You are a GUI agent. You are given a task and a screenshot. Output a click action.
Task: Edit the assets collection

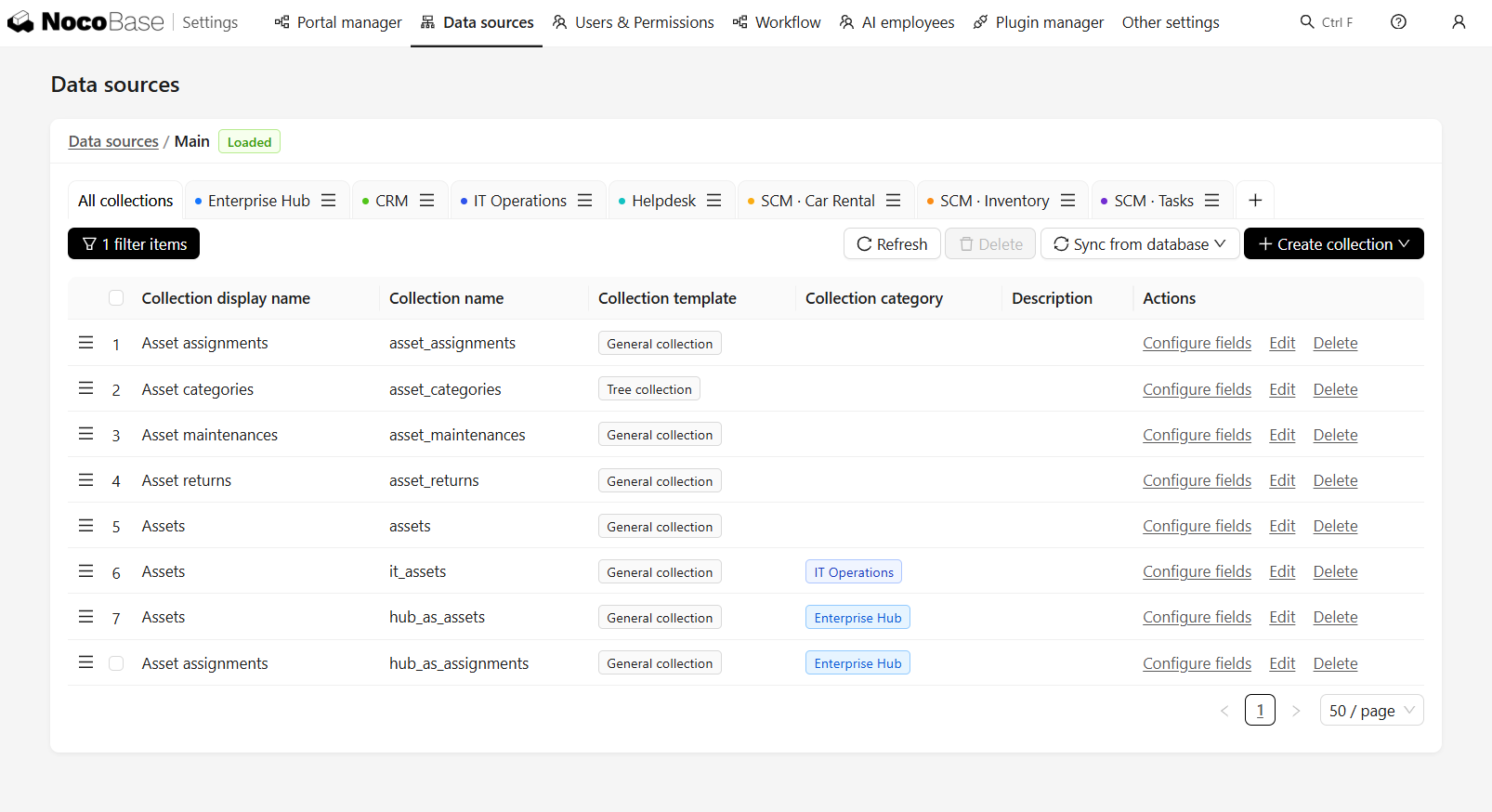[1282, 526]
